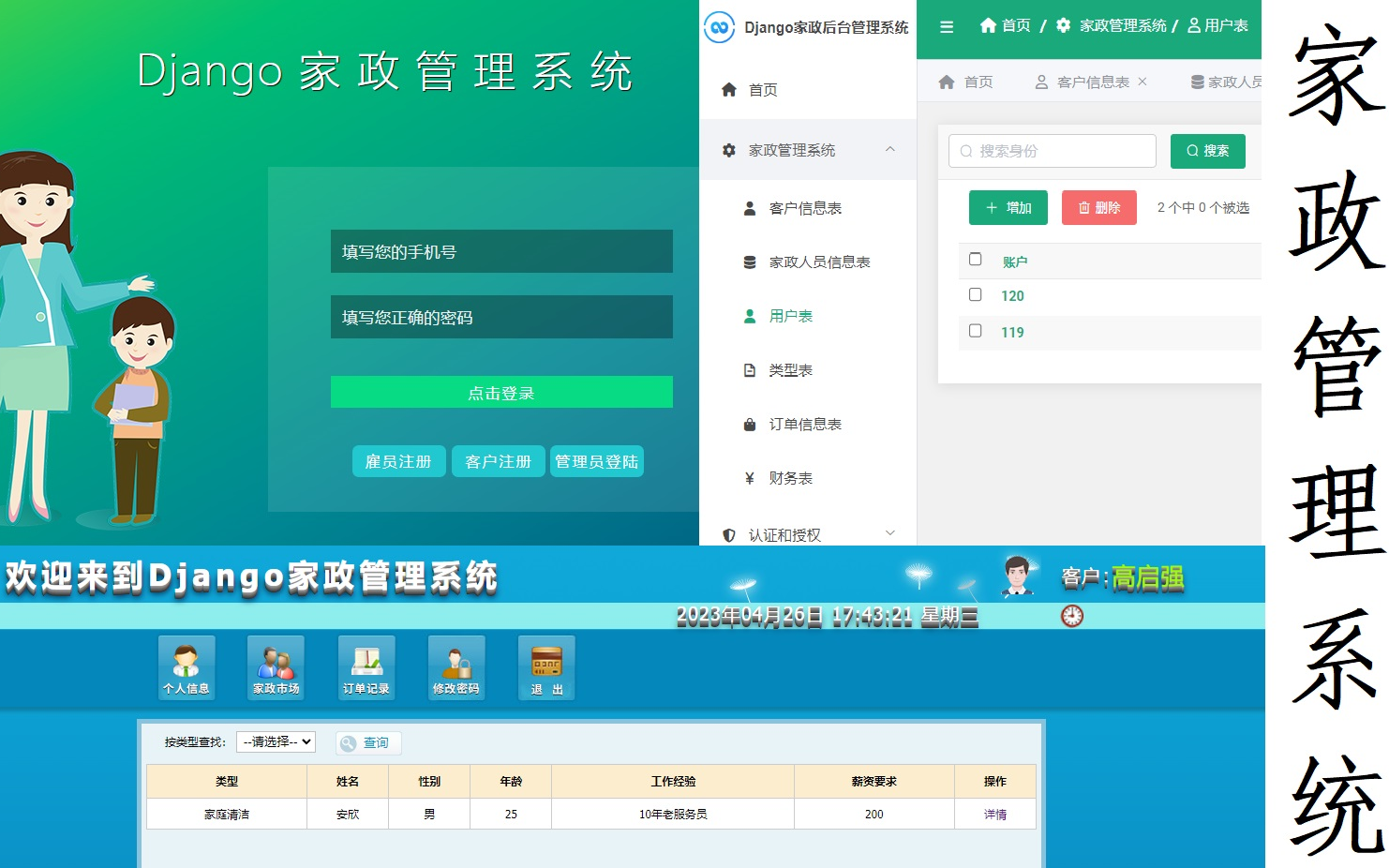
Task: Tick the select-all checkbox in 账户 header
Action: pos(975,259)
